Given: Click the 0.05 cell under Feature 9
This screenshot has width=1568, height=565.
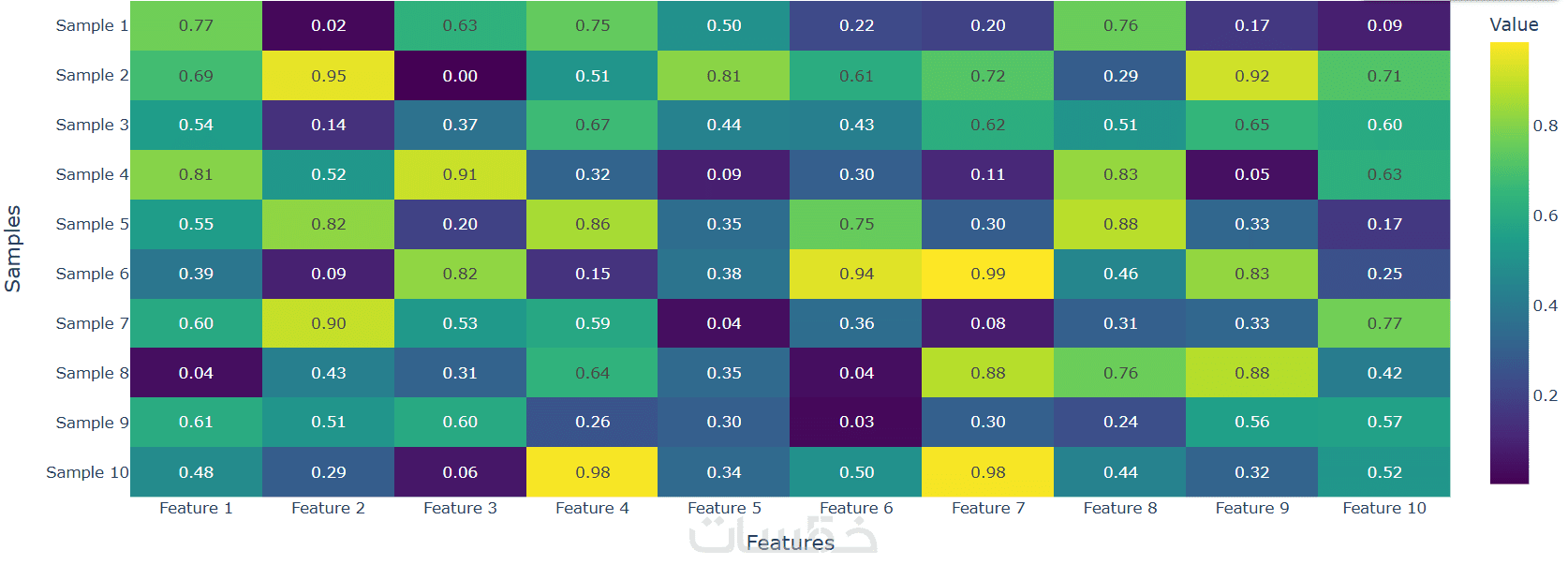Looking at the screenshot, I should click(1251, 174).
